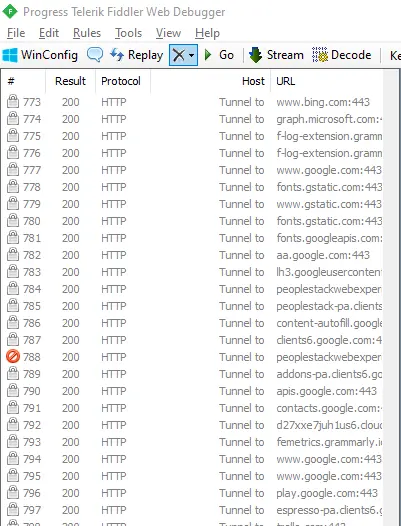Viewport: 401px width, 526px height.
Task: Open the Edit menu
Action: pos(49,33)
